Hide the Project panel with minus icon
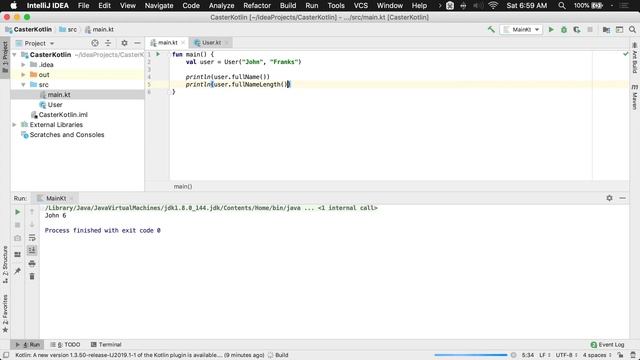 (138, 43)
